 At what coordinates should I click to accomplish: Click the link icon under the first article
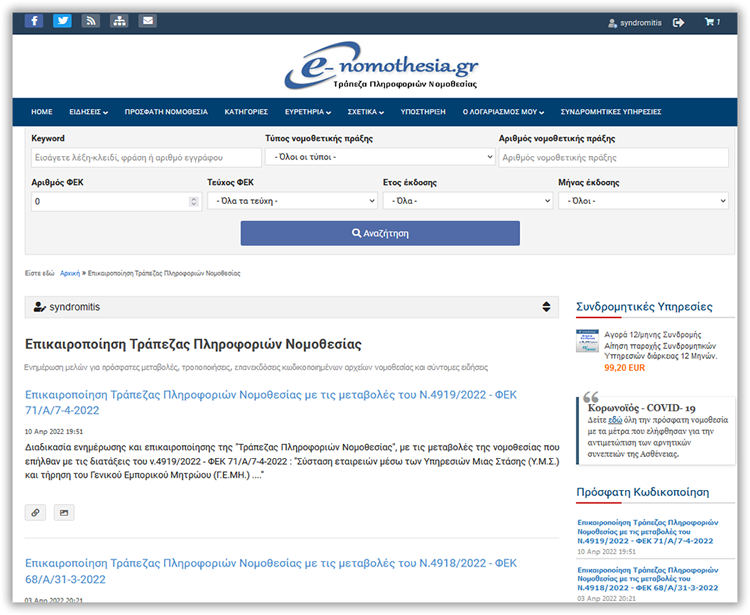coord(36,512)
